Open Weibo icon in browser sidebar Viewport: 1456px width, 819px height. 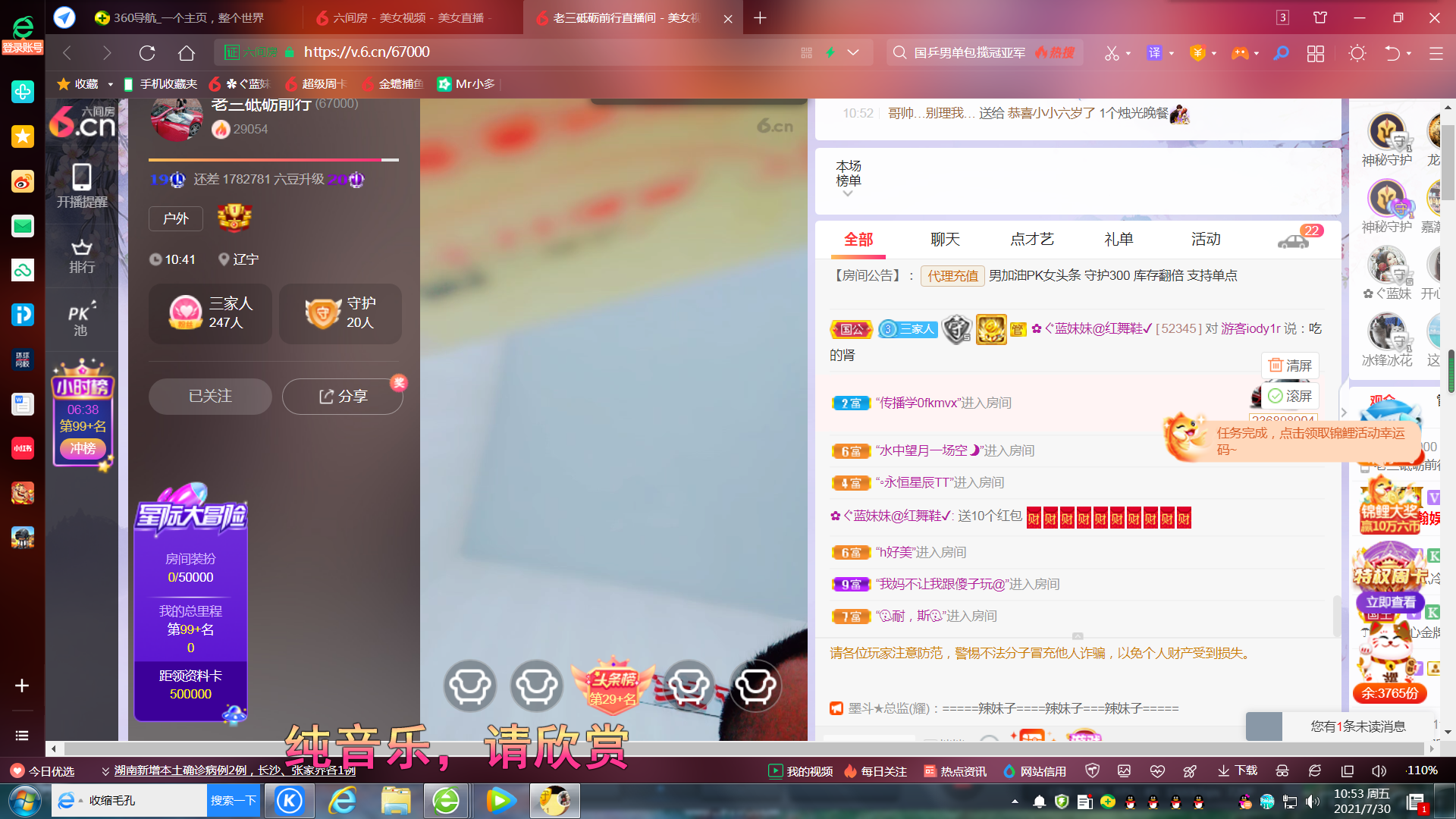(23, 181)
